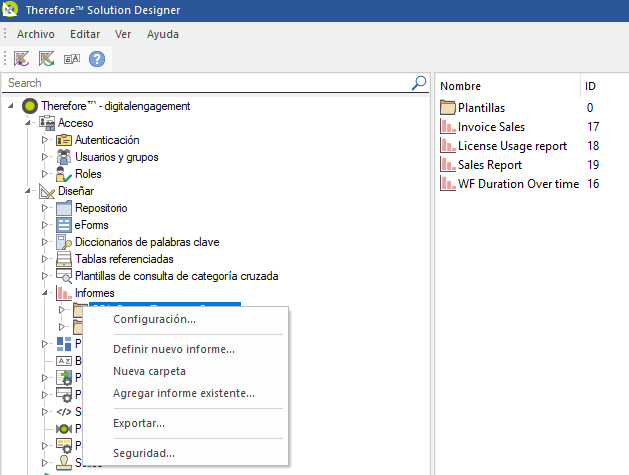629x475 pixels.
Task: Select the Repositorio label
Action: pos(101,208)
